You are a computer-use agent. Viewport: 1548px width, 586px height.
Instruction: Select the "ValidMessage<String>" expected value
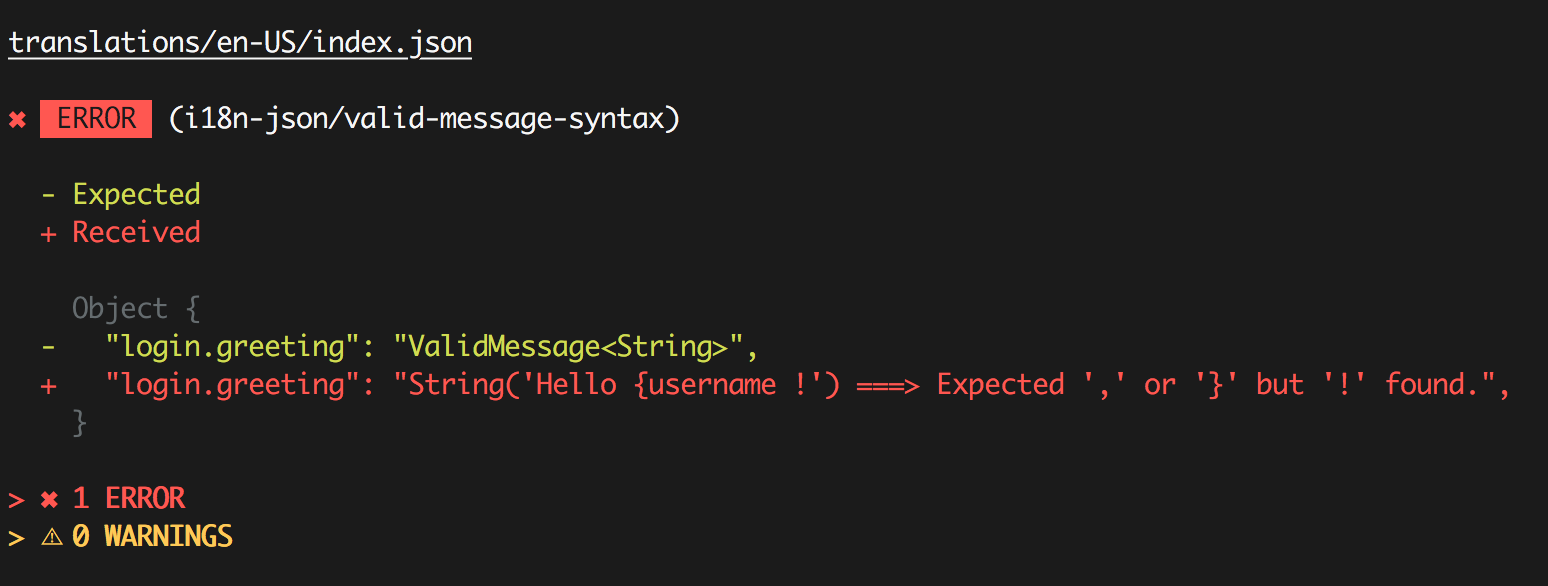567,347
